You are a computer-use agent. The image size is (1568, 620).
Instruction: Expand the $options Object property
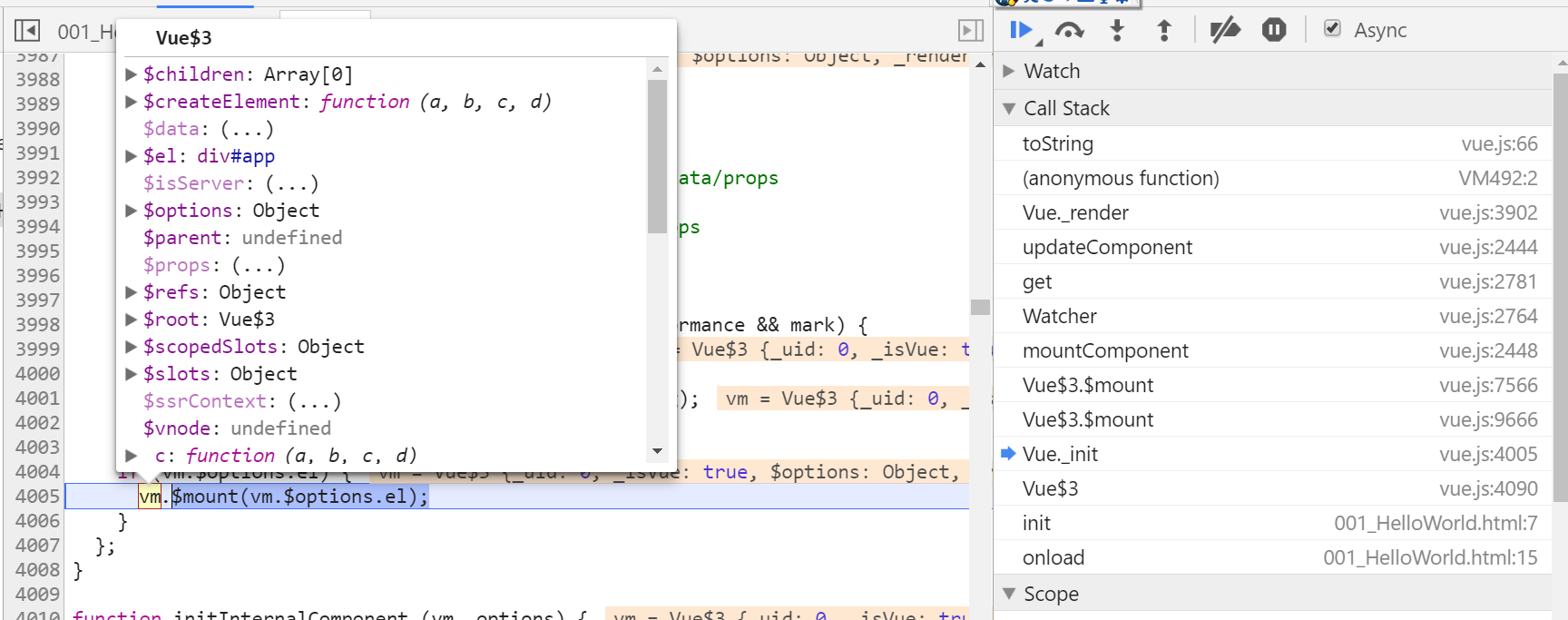pyautogui.click(x=131, y=210)
